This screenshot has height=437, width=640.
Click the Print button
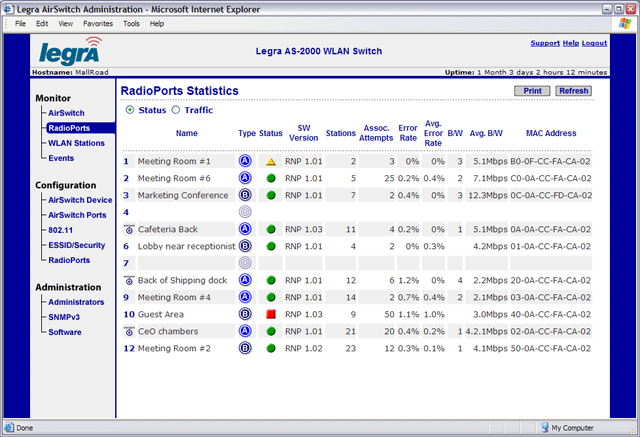tap(532, 91)
